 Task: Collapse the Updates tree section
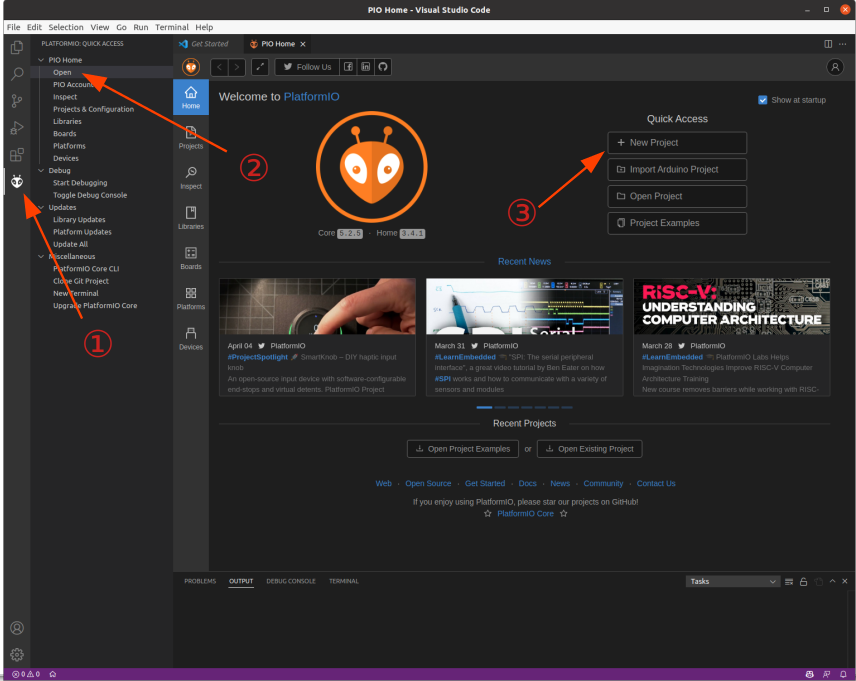[x=41, y=207]
